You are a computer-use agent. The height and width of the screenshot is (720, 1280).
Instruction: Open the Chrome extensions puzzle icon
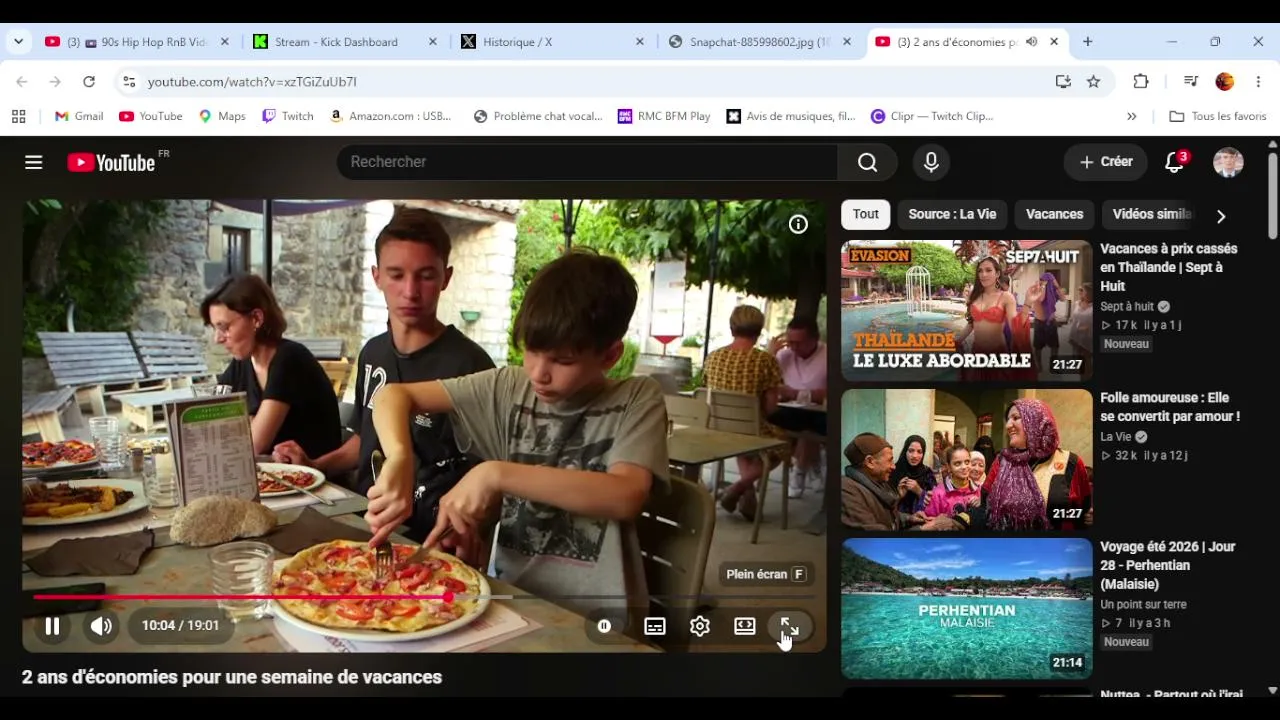pyautogui.click(x=1141, y=82)
